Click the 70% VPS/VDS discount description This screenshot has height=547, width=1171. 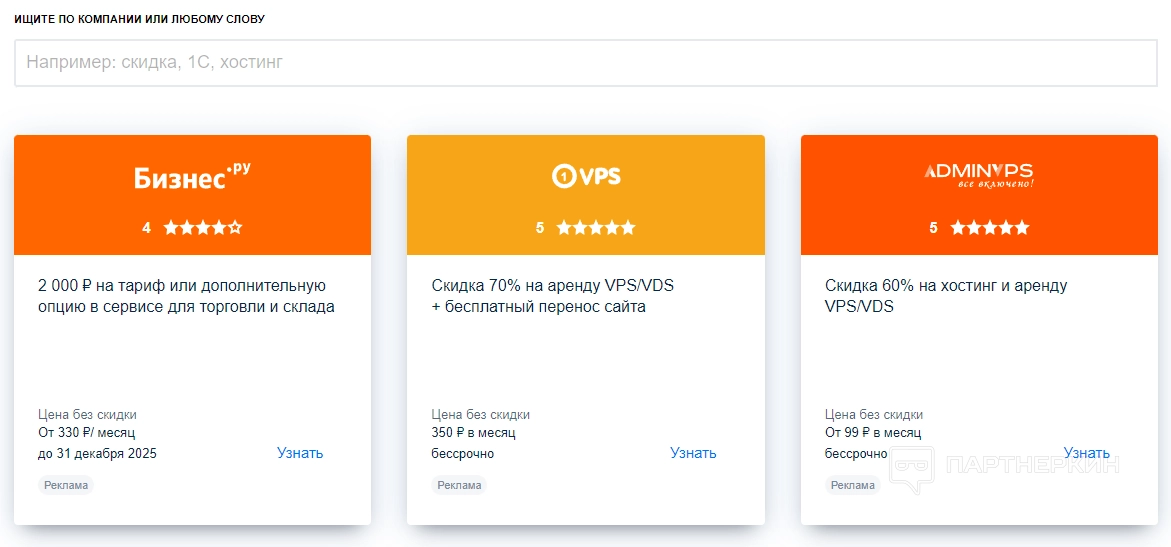coord(553,297)
